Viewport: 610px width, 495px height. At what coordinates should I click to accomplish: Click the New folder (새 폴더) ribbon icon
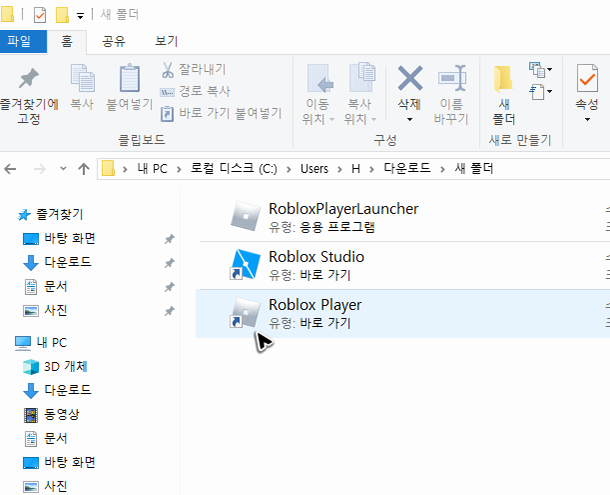click(x=503, y=79)
